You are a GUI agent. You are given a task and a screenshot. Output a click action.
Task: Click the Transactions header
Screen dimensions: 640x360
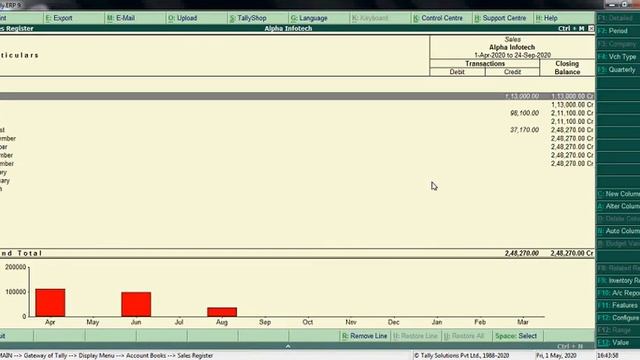coord(485,64)
